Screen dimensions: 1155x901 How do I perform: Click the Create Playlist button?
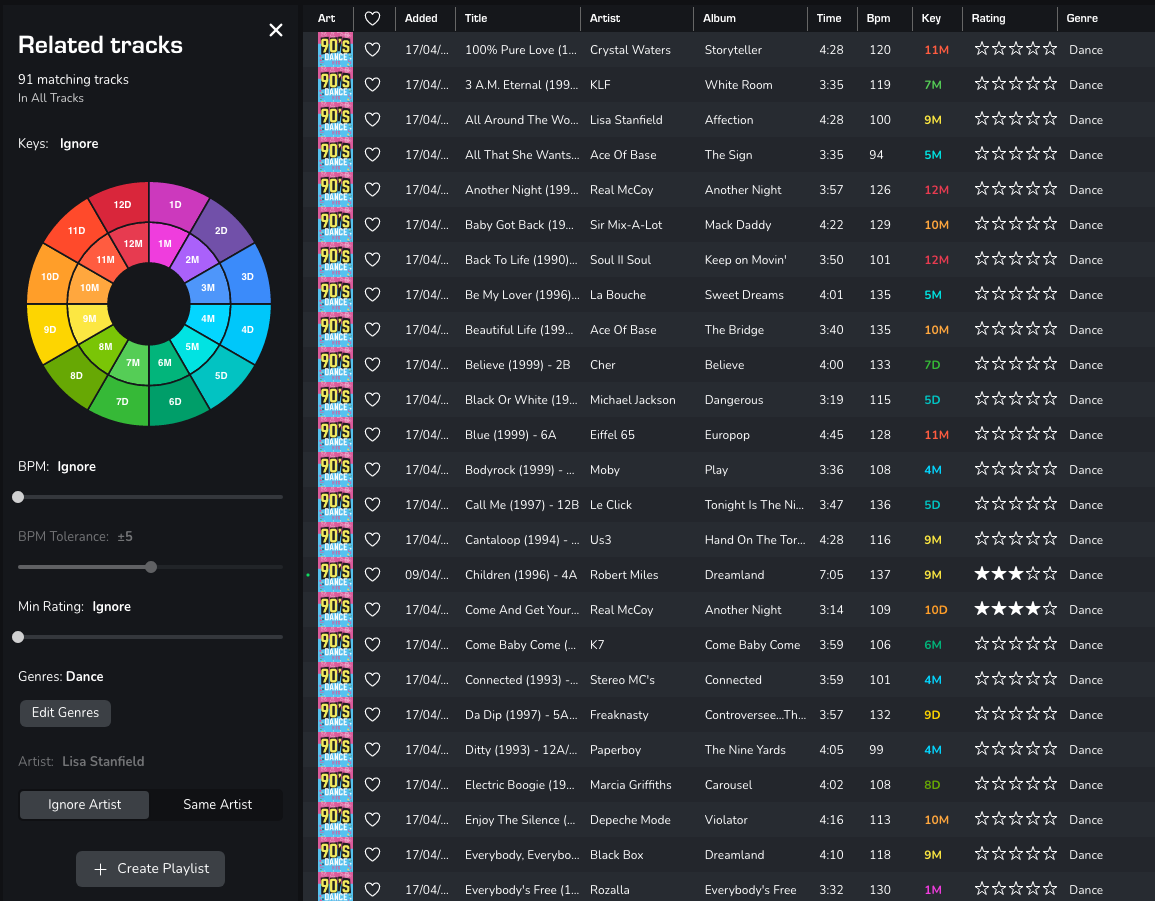[150, 869]
